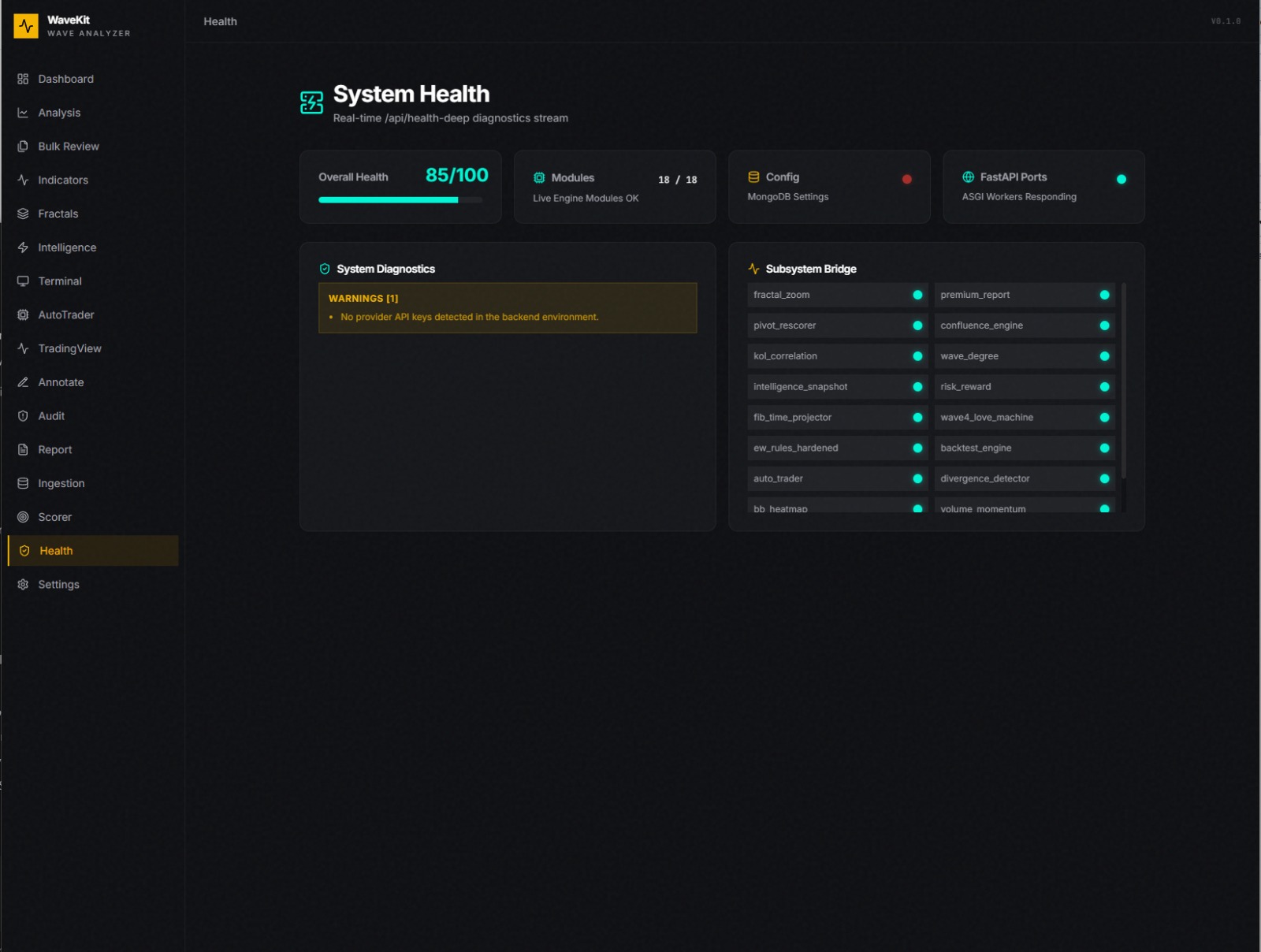Open the Ingestion page
This screenshot has width=1261, height=952.
[93, 483]
